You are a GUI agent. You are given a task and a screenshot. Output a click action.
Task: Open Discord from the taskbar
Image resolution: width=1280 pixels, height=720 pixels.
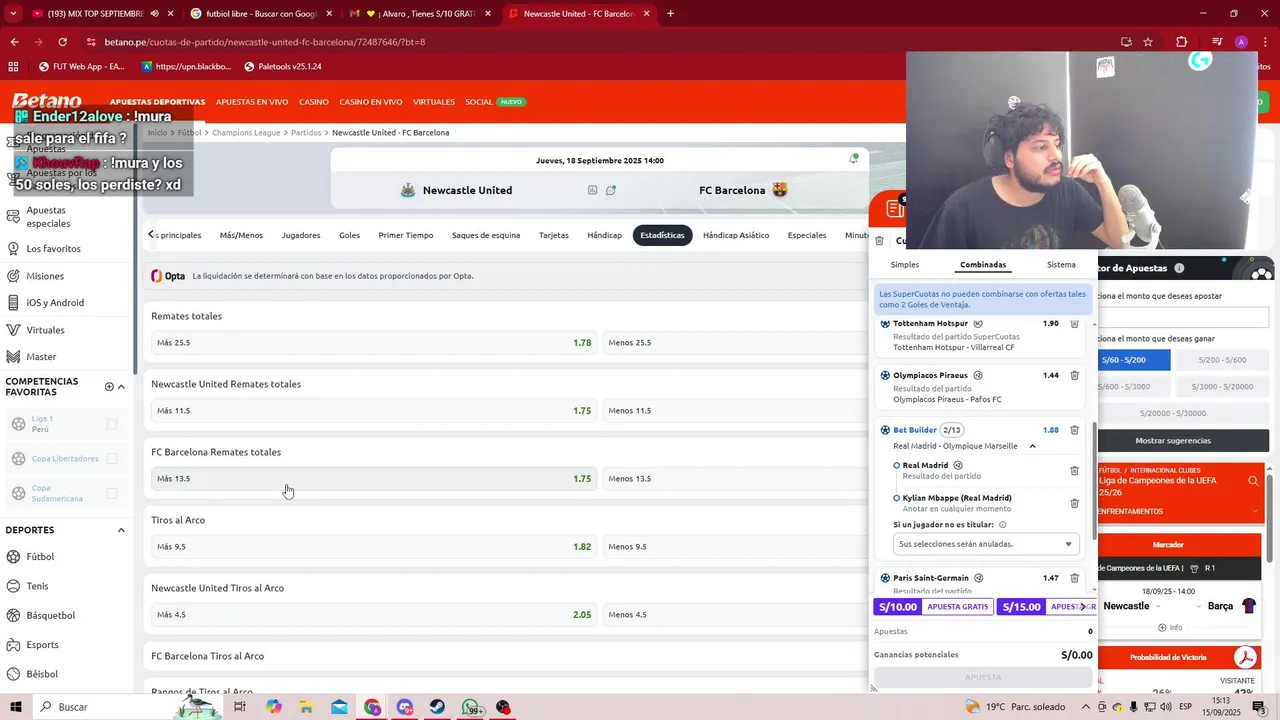(x=405, y=707)
